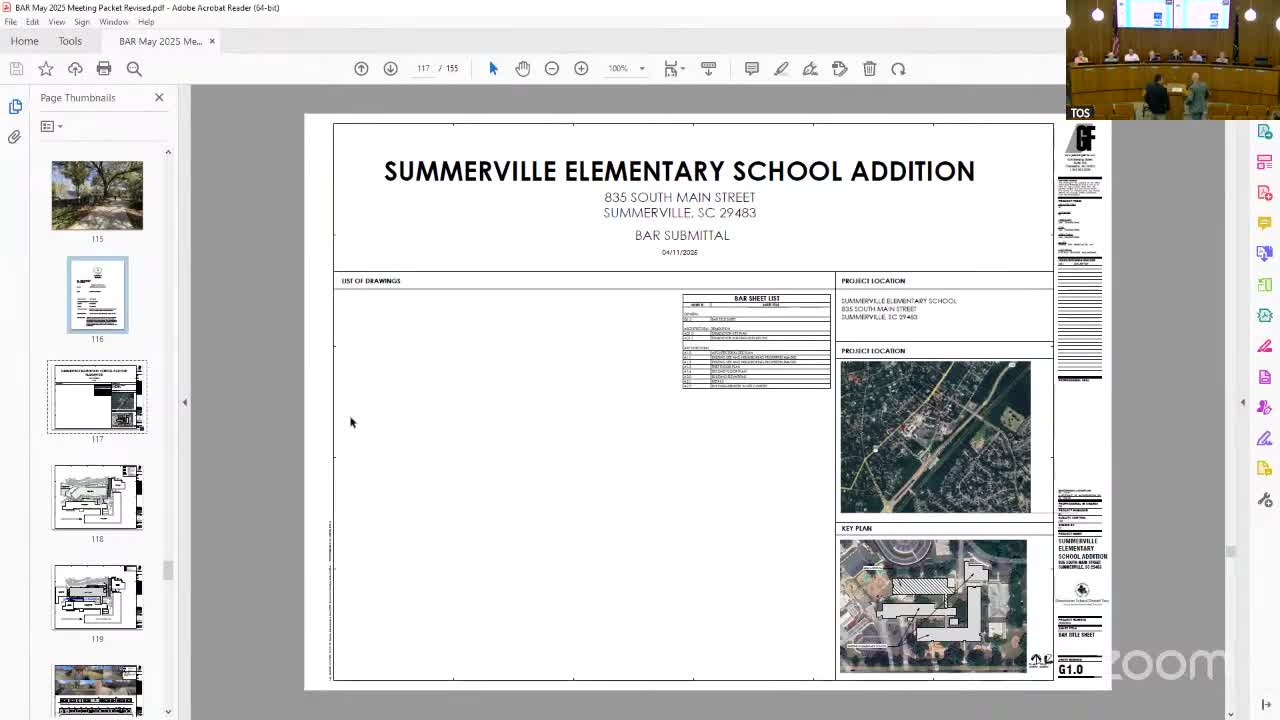The image size is (1280, 720).
Task: Select the Hand pan tool
Action: (522, 68)
